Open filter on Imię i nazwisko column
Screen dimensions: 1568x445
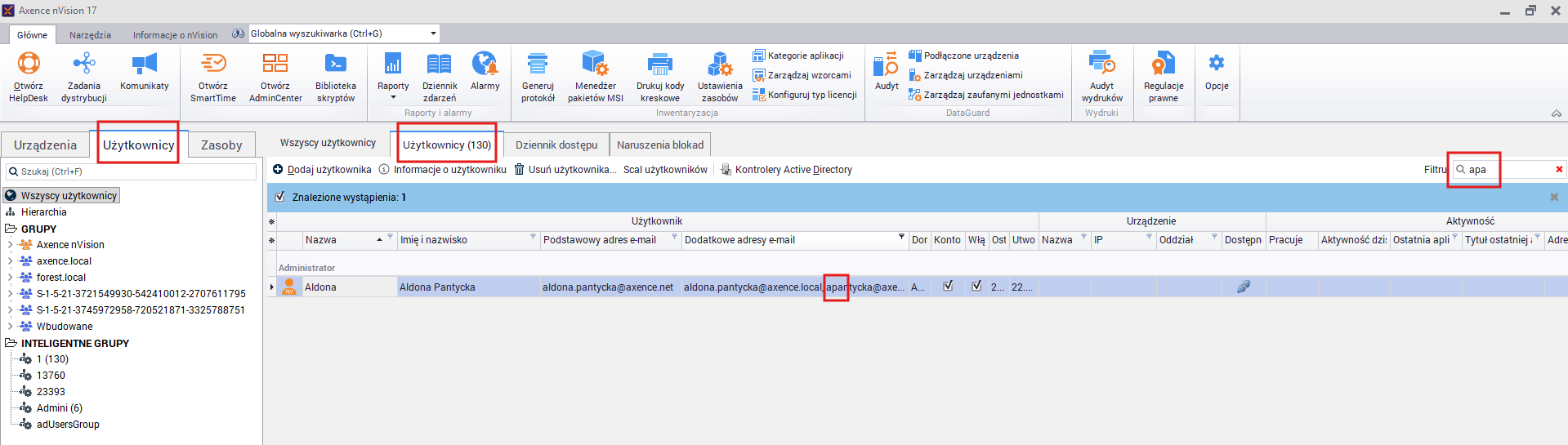coord(533,237)
